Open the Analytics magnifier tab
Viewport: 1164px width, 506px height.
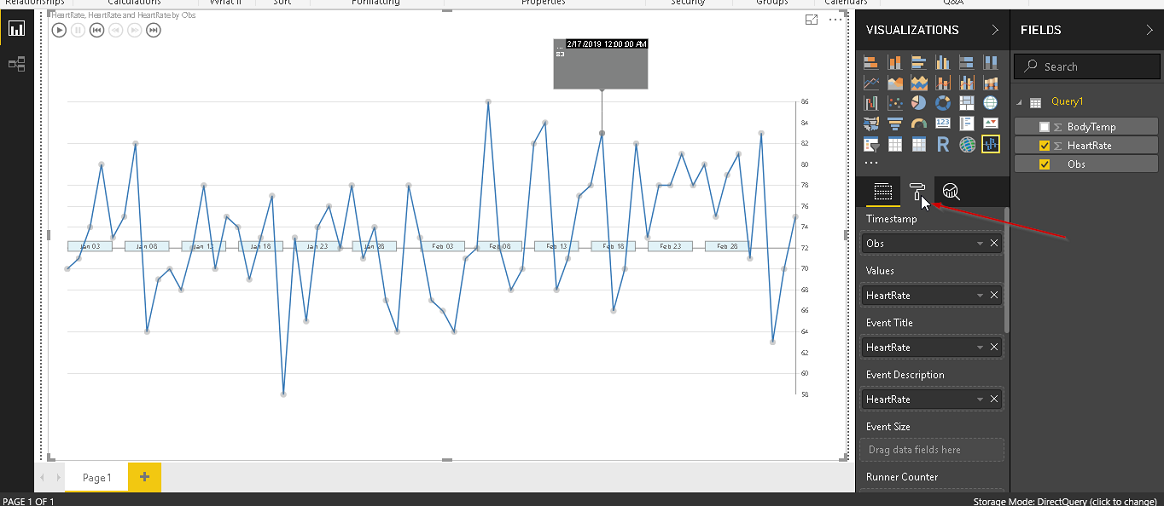(951, 192)
